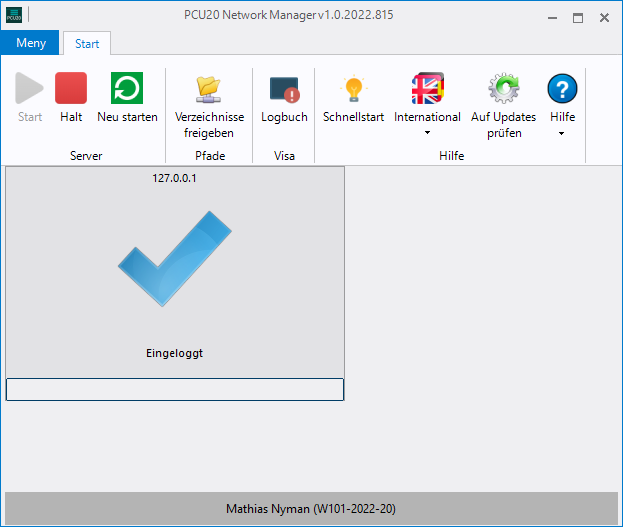Click the PCU20 app icon in title bar
Screen dimensions: 623x527
[14, 17]
